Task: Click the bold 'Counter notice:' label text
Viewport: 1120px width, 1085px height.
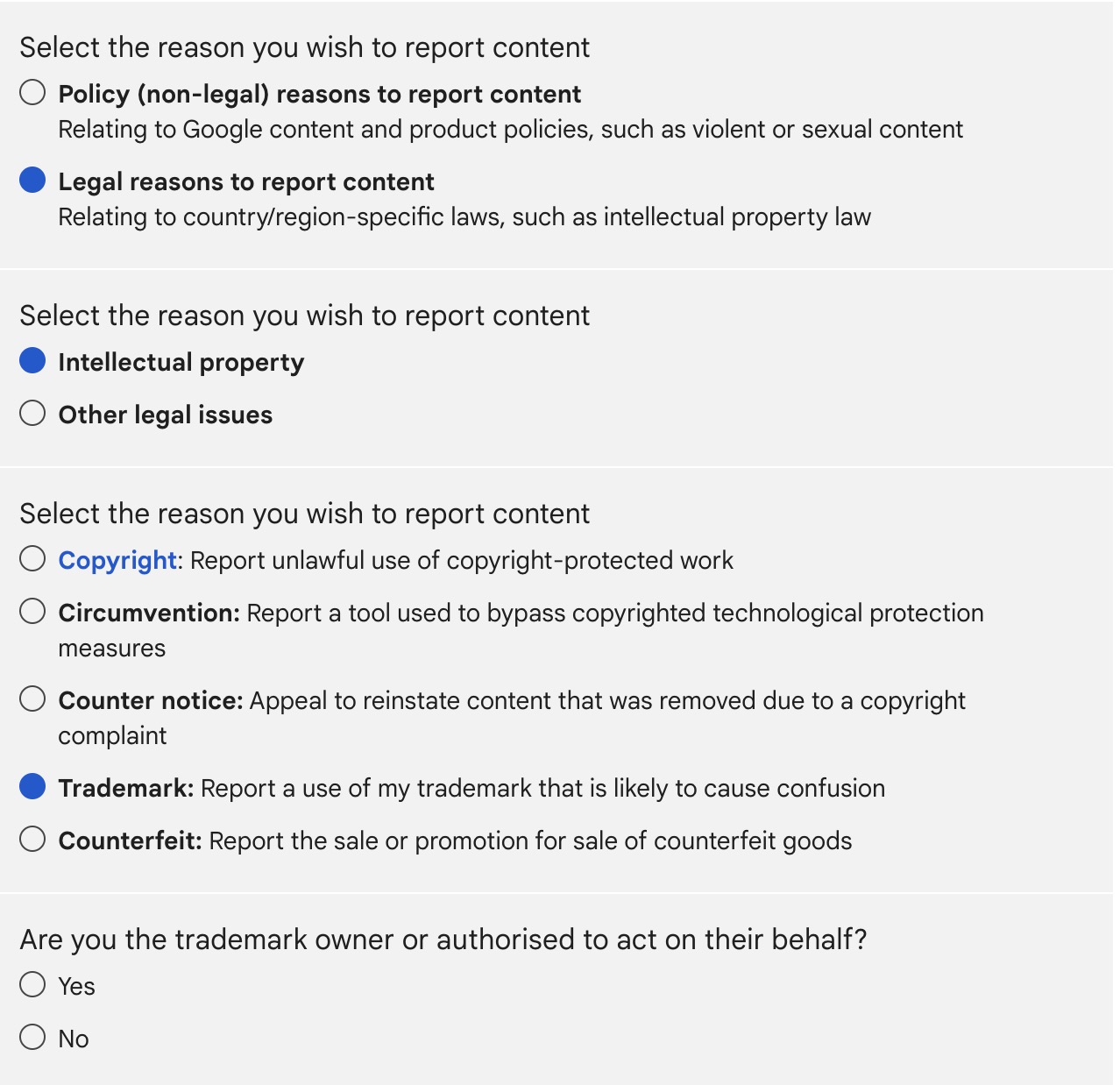Action: click(x=151, y=701)
